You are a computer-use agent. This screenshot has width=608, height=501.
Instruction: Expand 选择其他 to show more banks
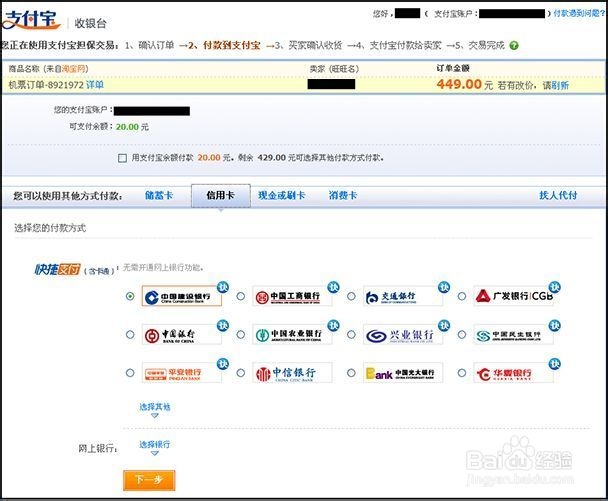point(155,409)
